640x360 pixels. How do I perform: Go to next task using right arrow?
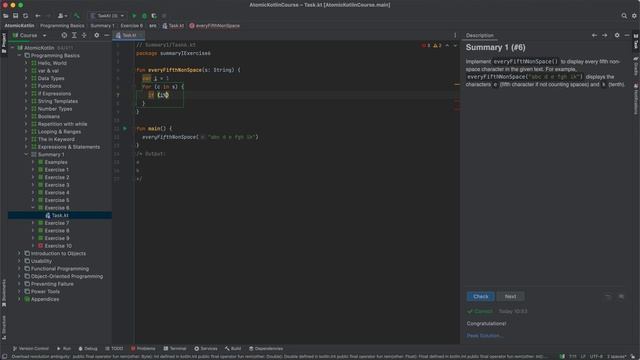click(604, 36)
